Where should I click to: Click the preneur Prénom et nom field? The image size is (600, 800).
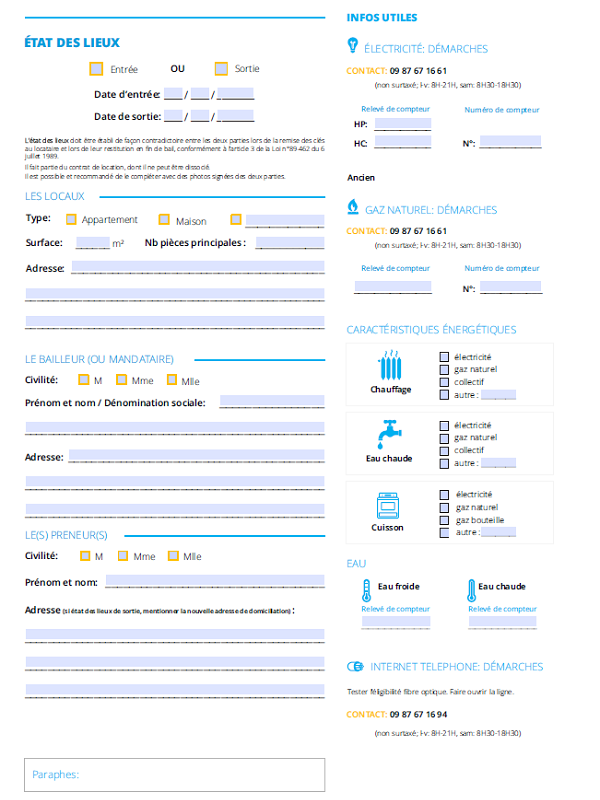[215, 581]
